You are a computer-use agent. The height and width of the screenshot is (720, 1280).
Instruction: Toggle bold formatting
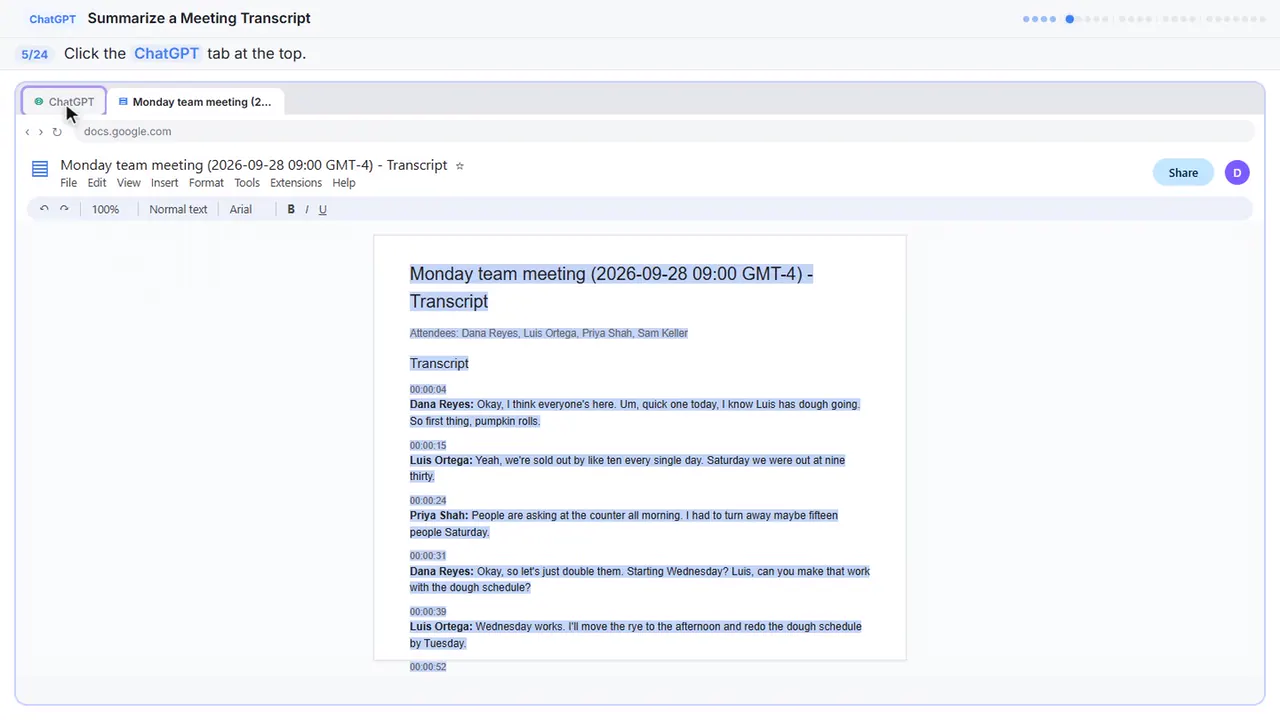click(x=291, y=210)
